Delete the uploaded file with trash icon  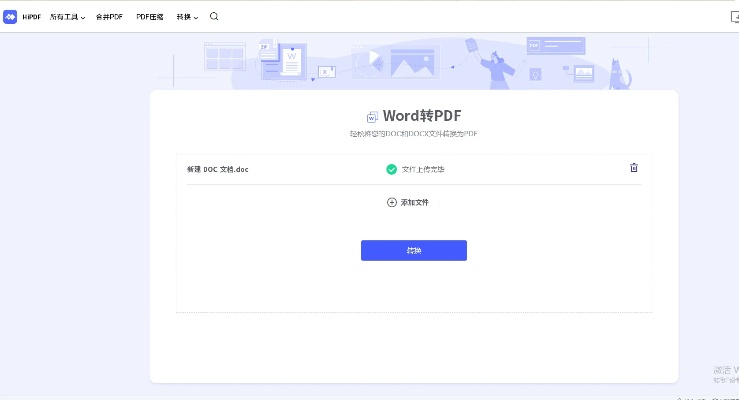pyautogui.click(x=633, y=168)
